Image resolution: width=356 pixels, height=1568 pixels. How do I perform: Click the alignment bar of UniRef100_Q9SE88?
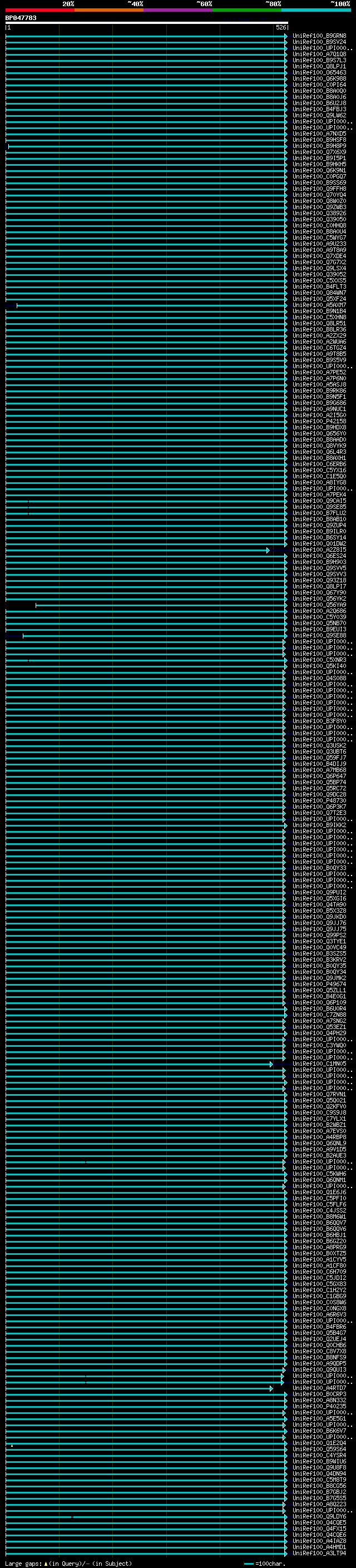click(155, 635)
